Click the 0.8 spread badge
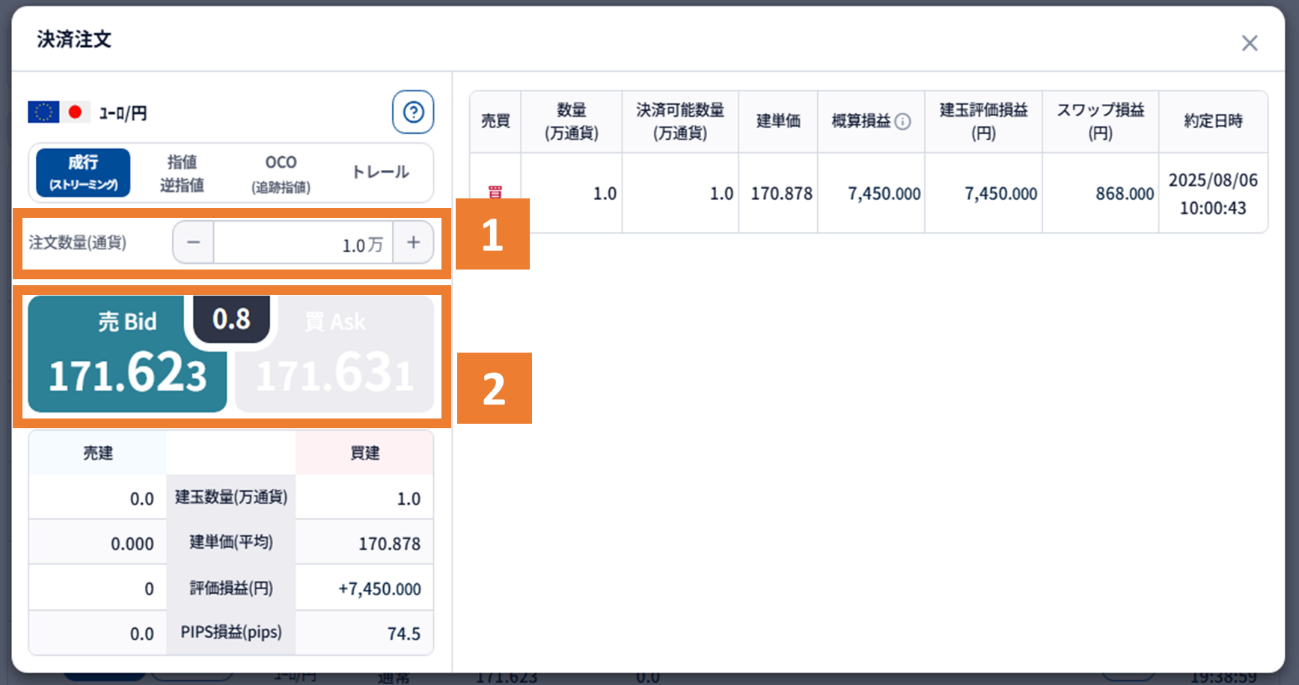This screenshot has height=685, width=1299. point(231,319)
